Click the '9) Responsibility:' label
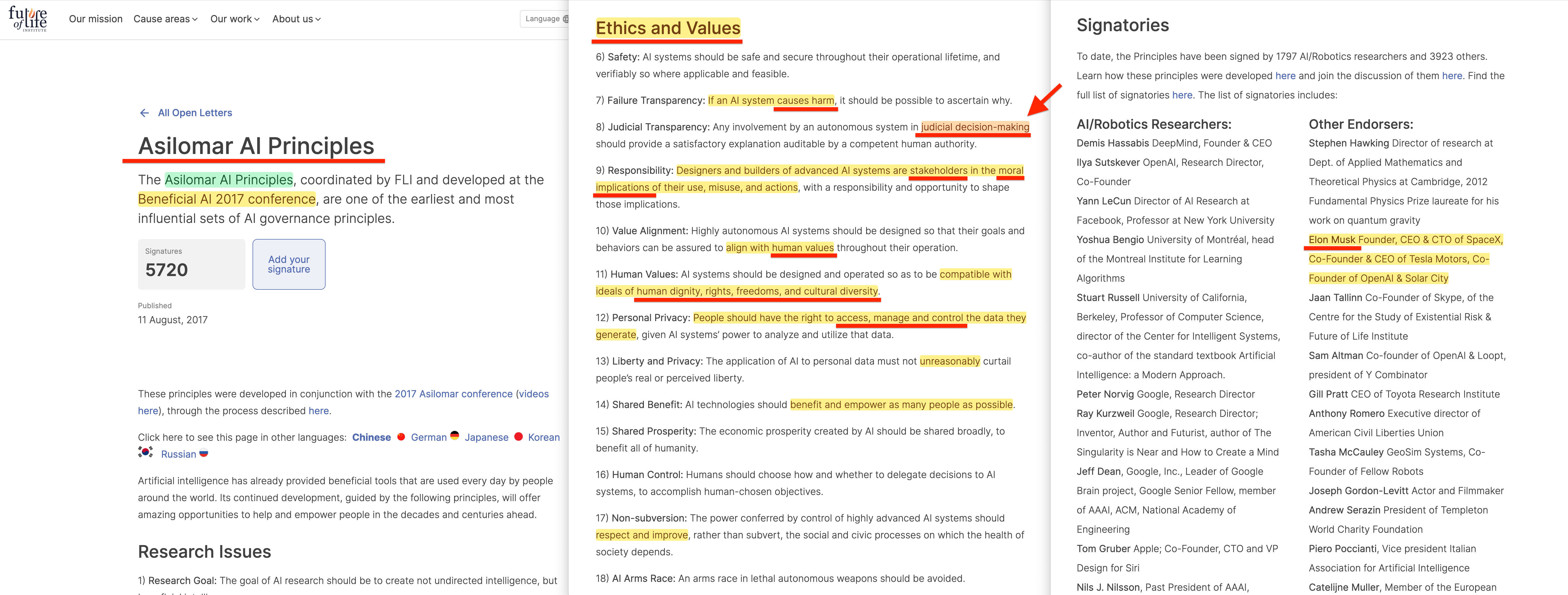 tap(635, 171)
